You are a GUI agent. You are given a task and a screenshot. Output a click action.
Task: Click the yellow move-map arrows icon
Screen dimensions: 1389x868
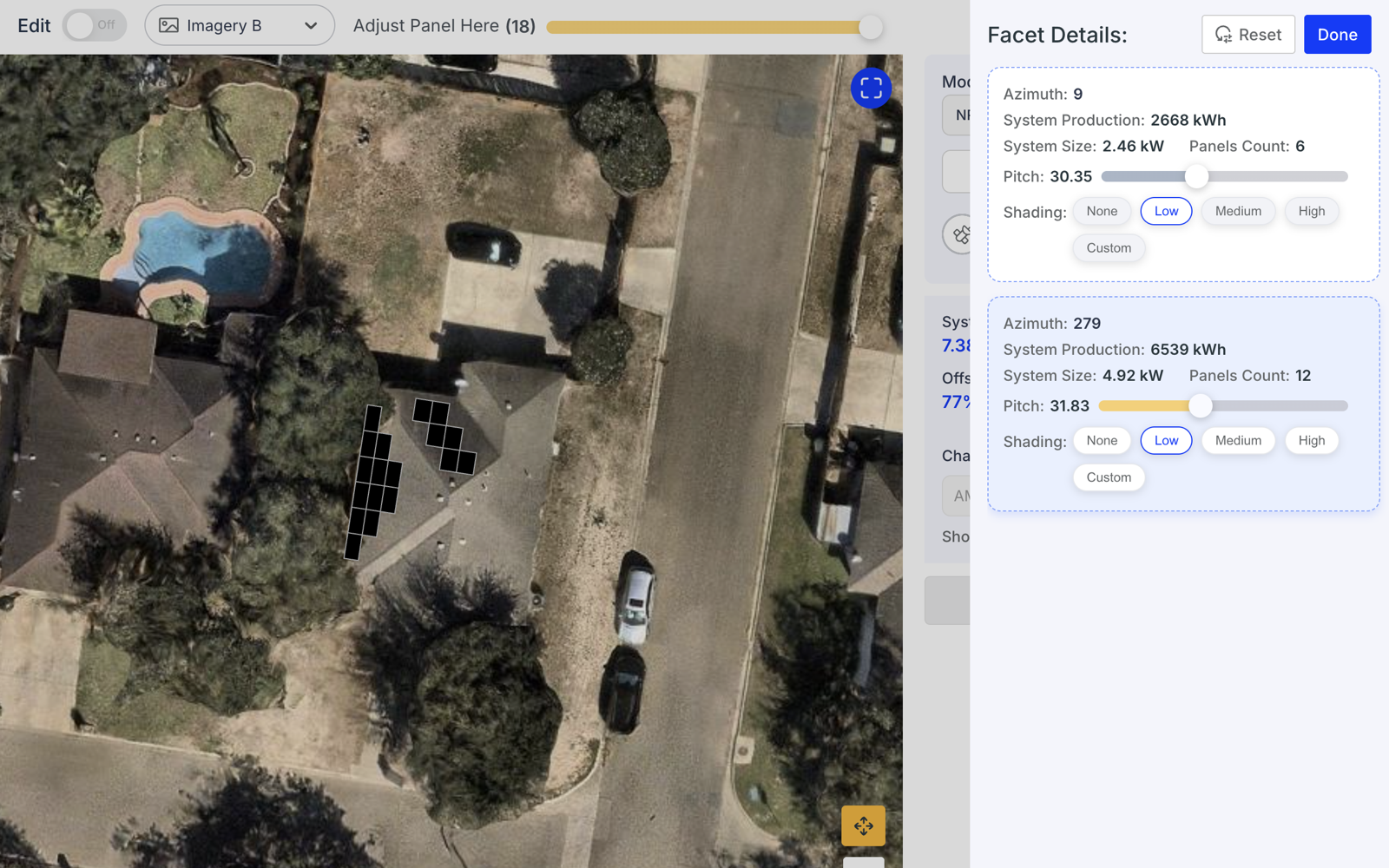click(863, 825)
